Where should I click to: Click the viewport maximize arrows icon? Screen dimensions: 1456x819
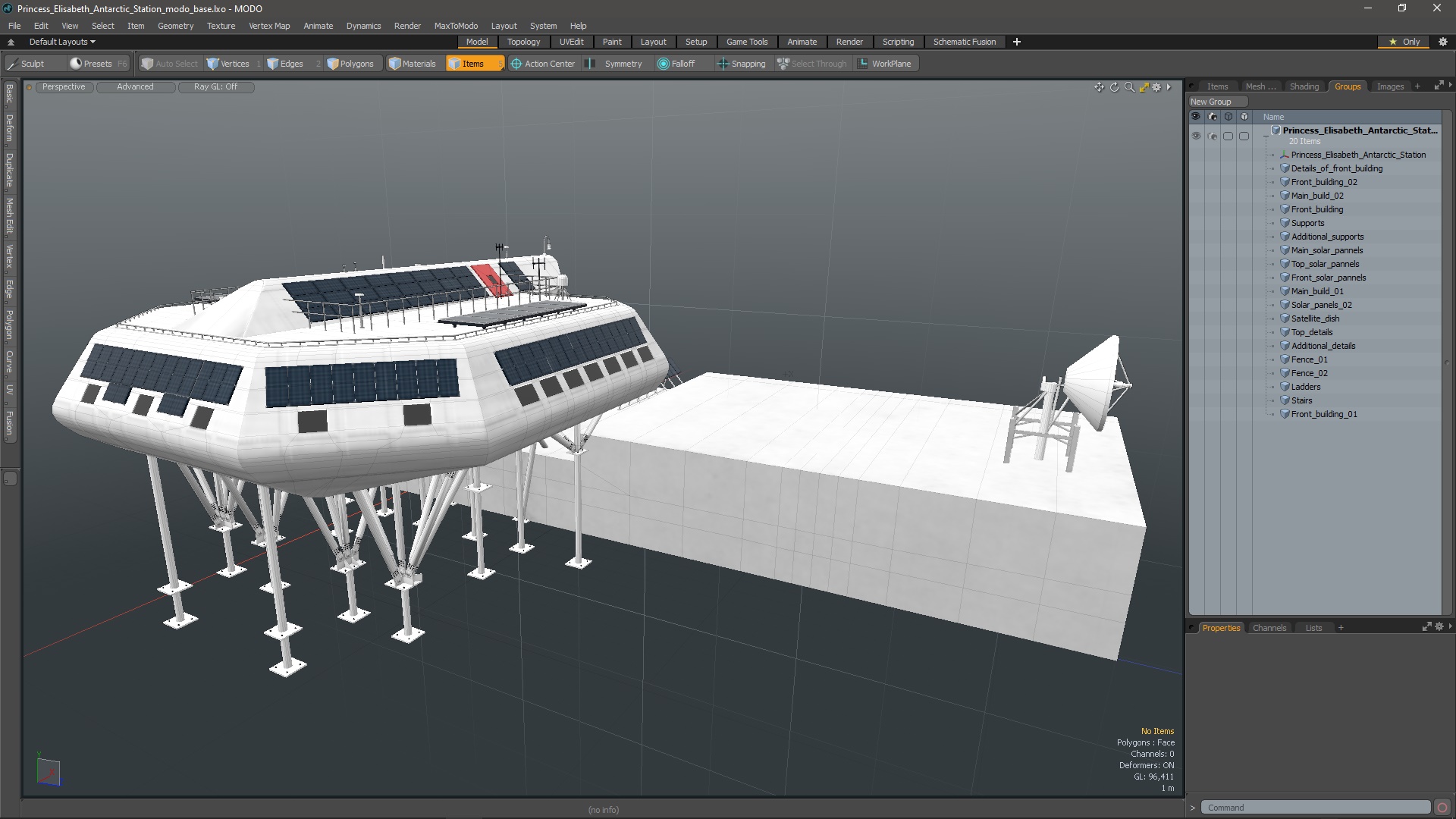tap(1144, 87)
